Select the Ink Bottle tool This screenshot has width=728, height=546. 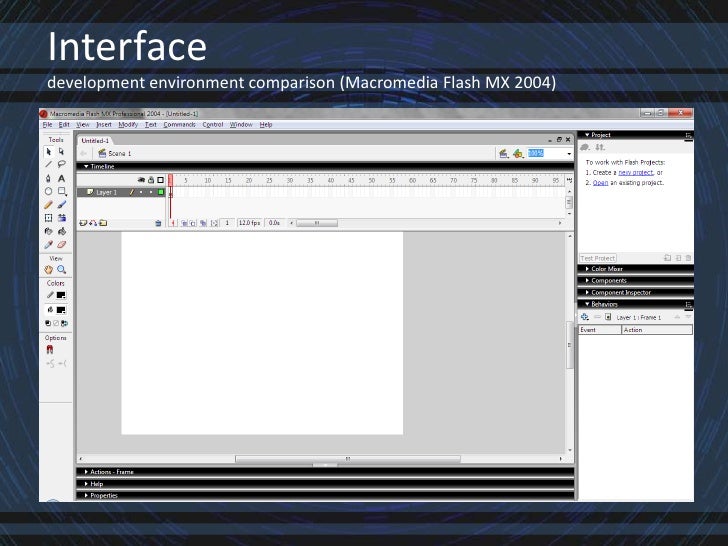point(49,231)
